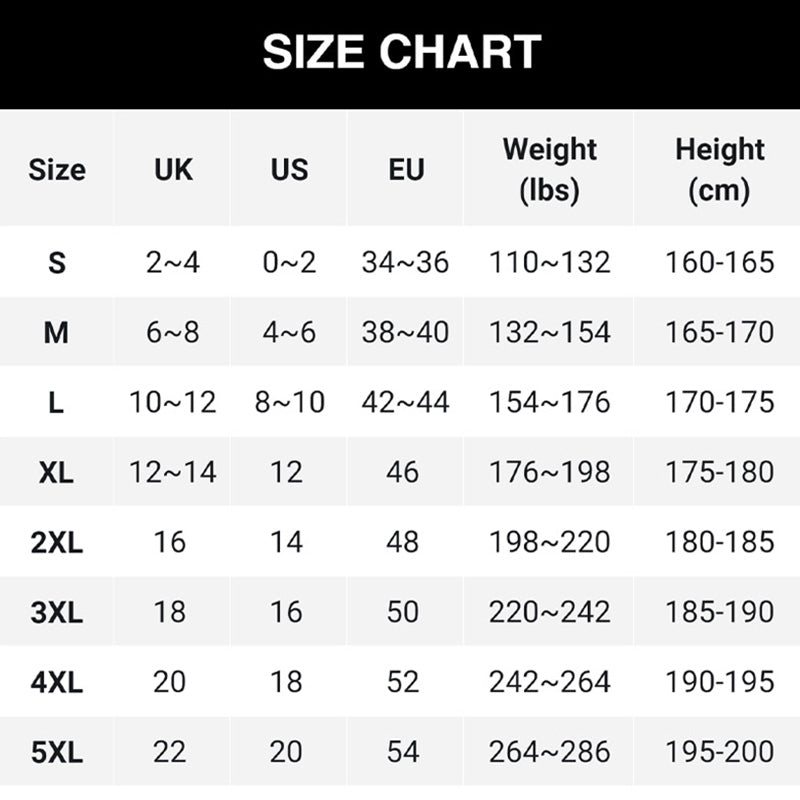Select EU size 48 cell
This screenshot has height=800, width=800.
[403, 542]
